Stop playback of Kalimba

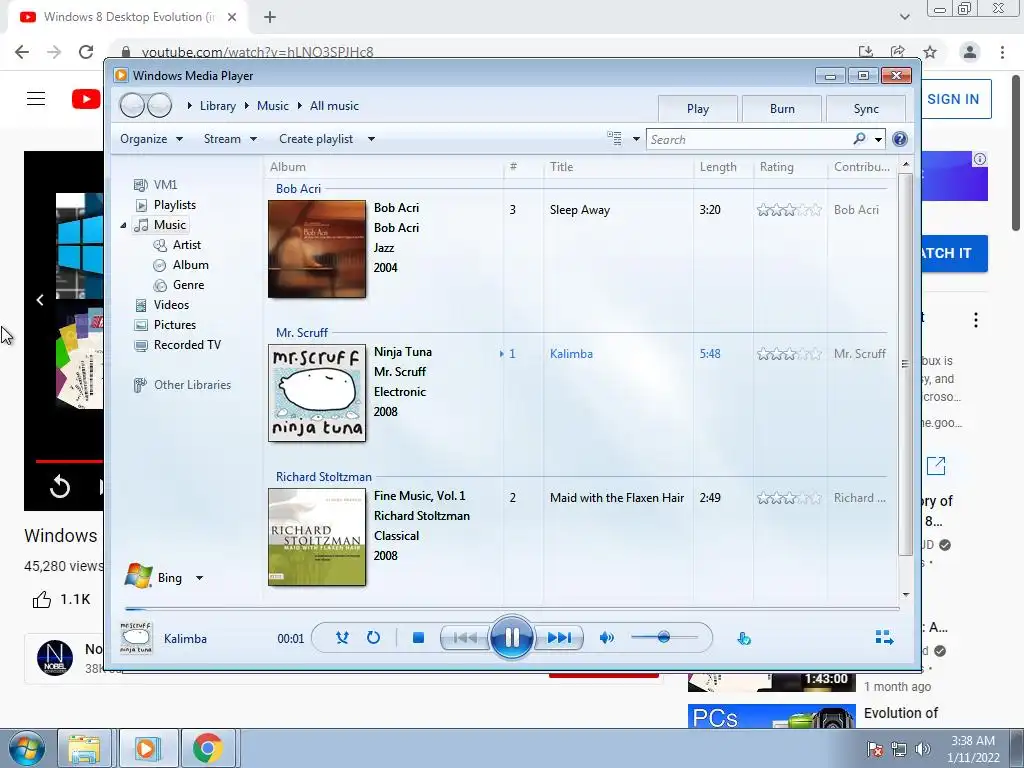[x=419, y=637]
